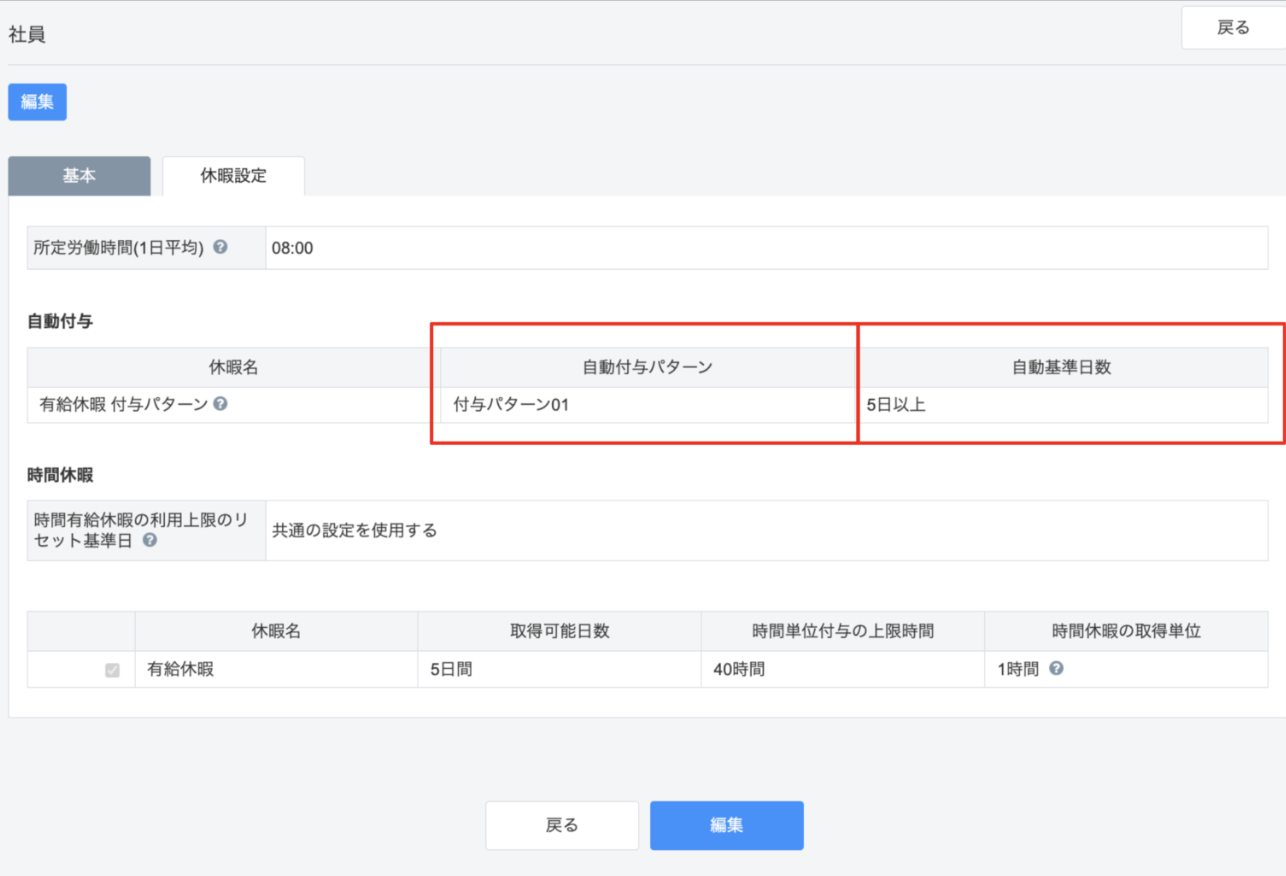
Task: Click the top-right 戻る button
Action: [1233, 28]
